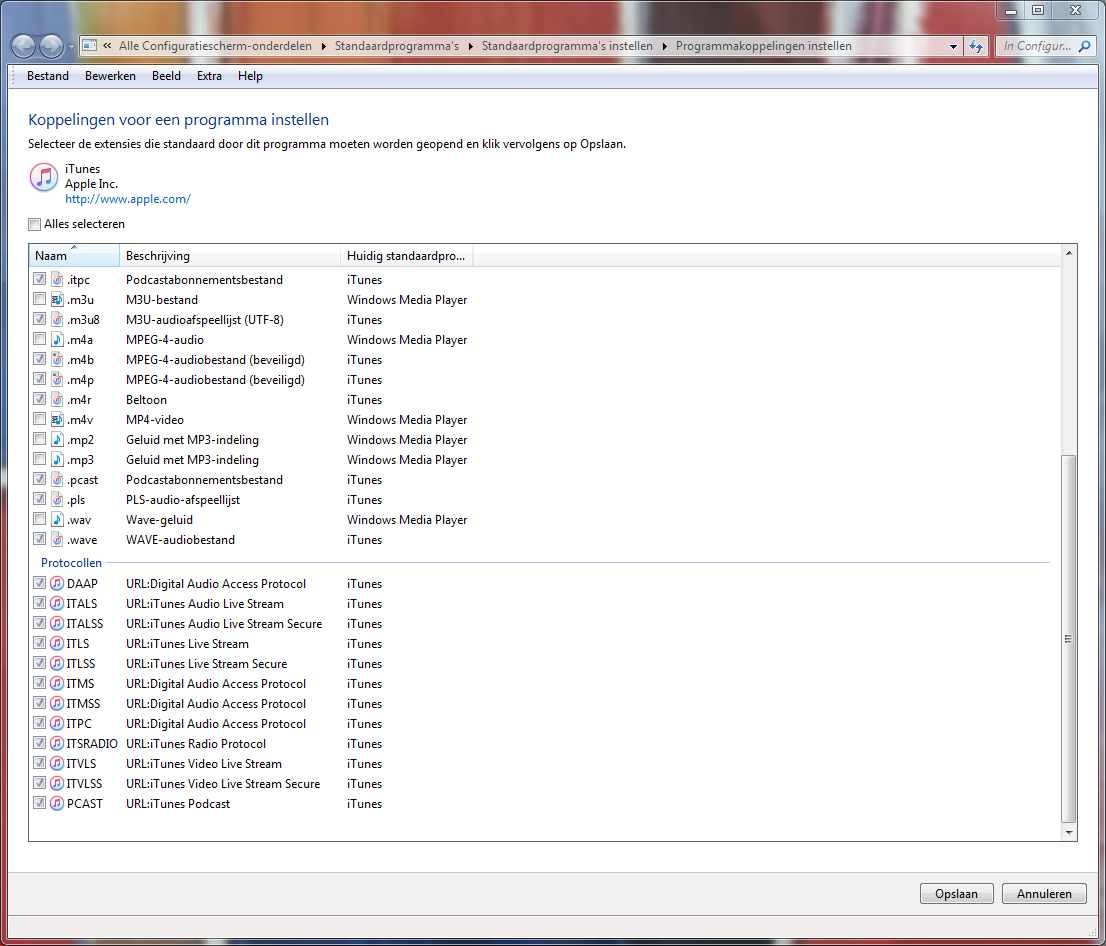Click the PCAST protocol iTunes icon
Screen dimensions: 1106x946
click(57, 804)
